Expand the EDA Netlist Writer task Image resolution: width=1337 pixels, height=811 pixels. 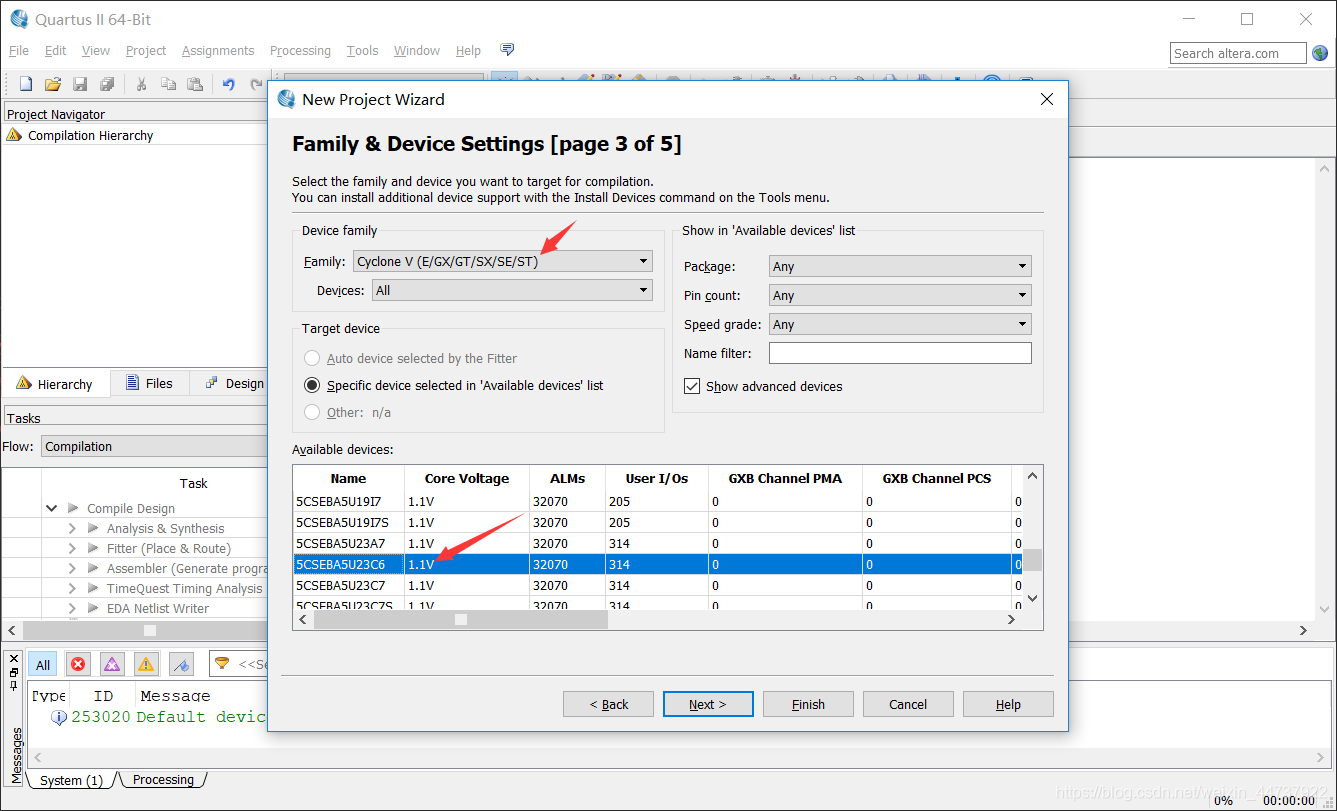72,608
